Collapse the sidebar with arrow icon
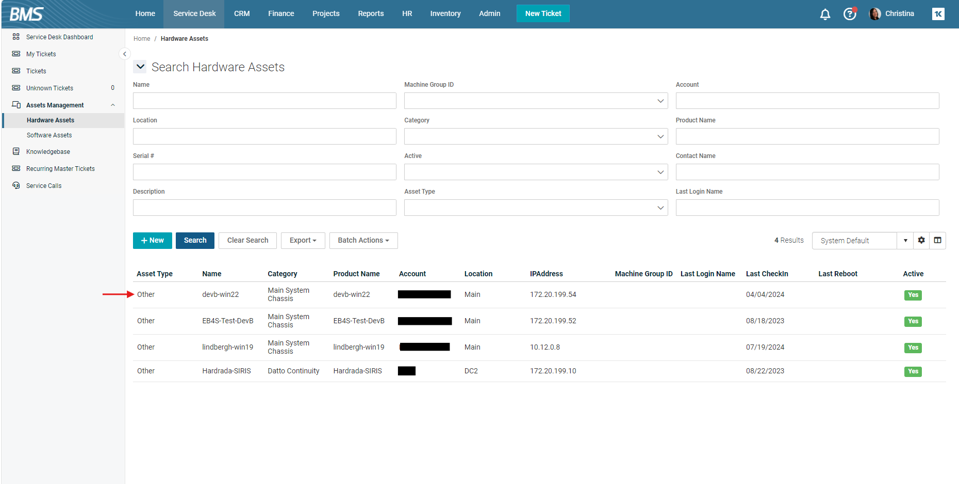The height and width of the screenshot is (484, 960). [124, 54]
